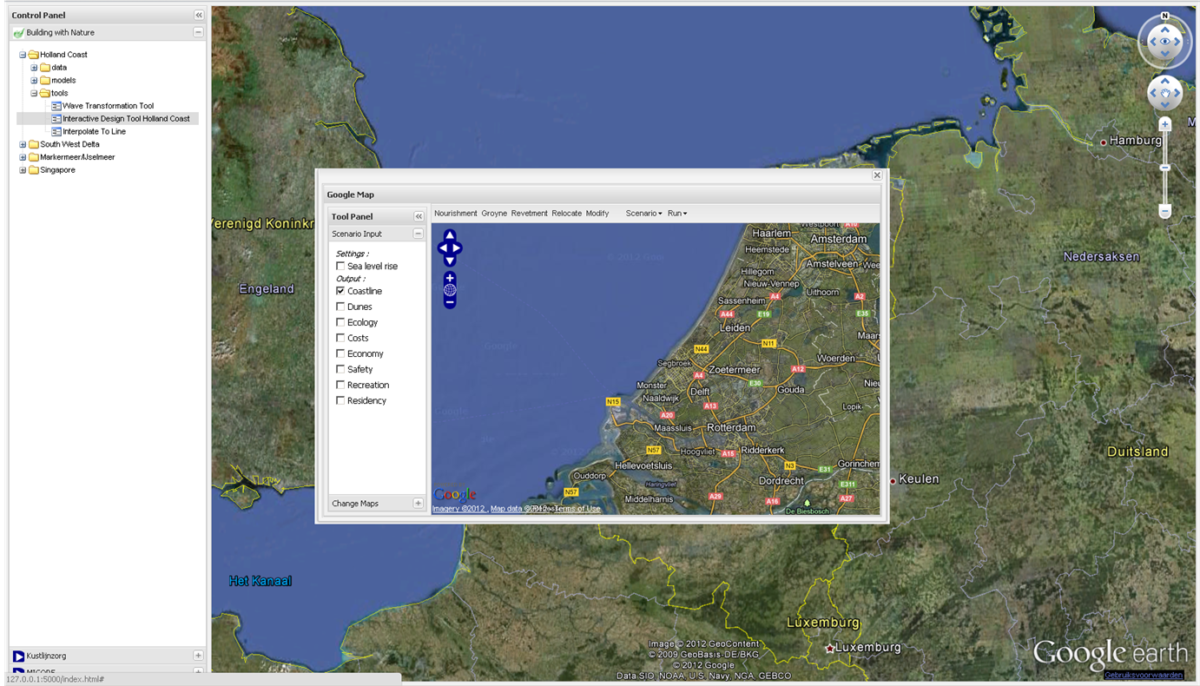
Task: Expand the Change Maps section
Action: [419, 504]
